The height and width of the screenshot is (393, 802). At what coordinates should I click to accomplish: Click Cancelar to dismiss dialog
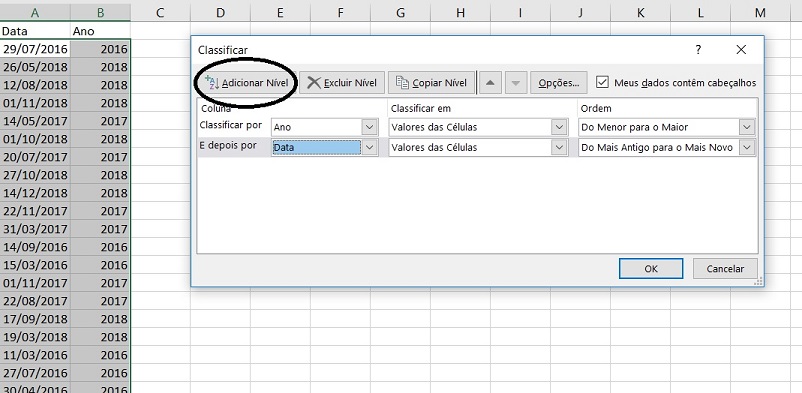point(725,269)
